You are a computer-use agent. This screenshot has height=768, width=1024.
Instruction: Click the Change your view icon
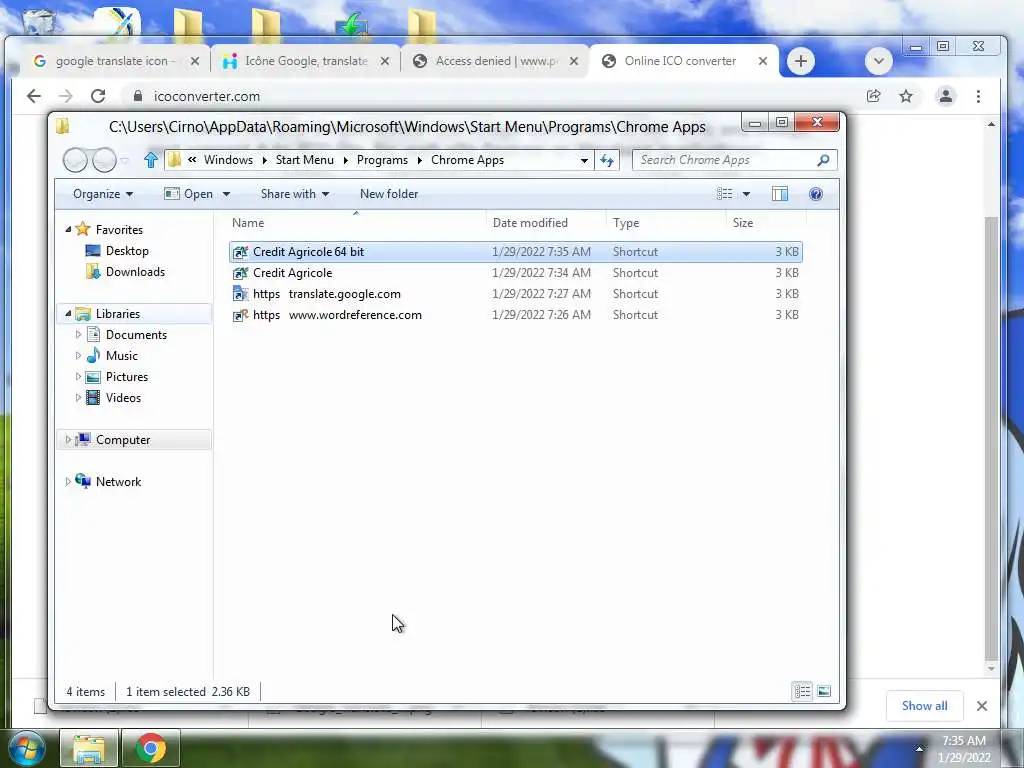pyautogui.click(x=724, y=194)
